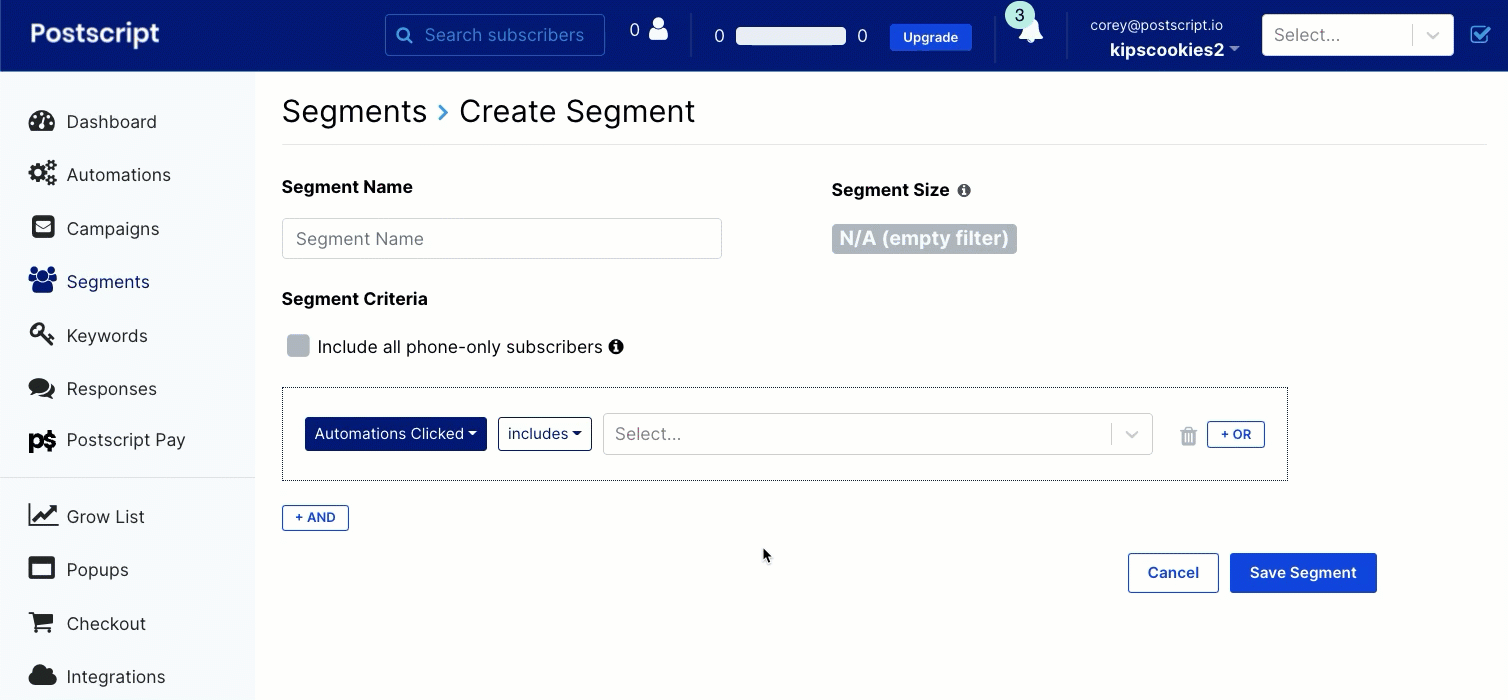Click the Checkout cart icon
The width and height of the screenshot is (1508, 700).
[41, 622]
